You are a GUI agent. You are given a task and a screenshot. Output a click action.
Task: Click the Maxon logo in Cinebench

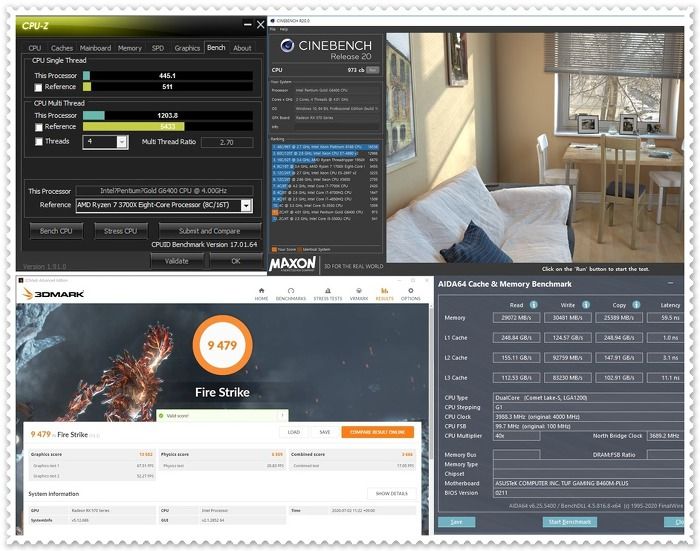[x=292, y=264]
